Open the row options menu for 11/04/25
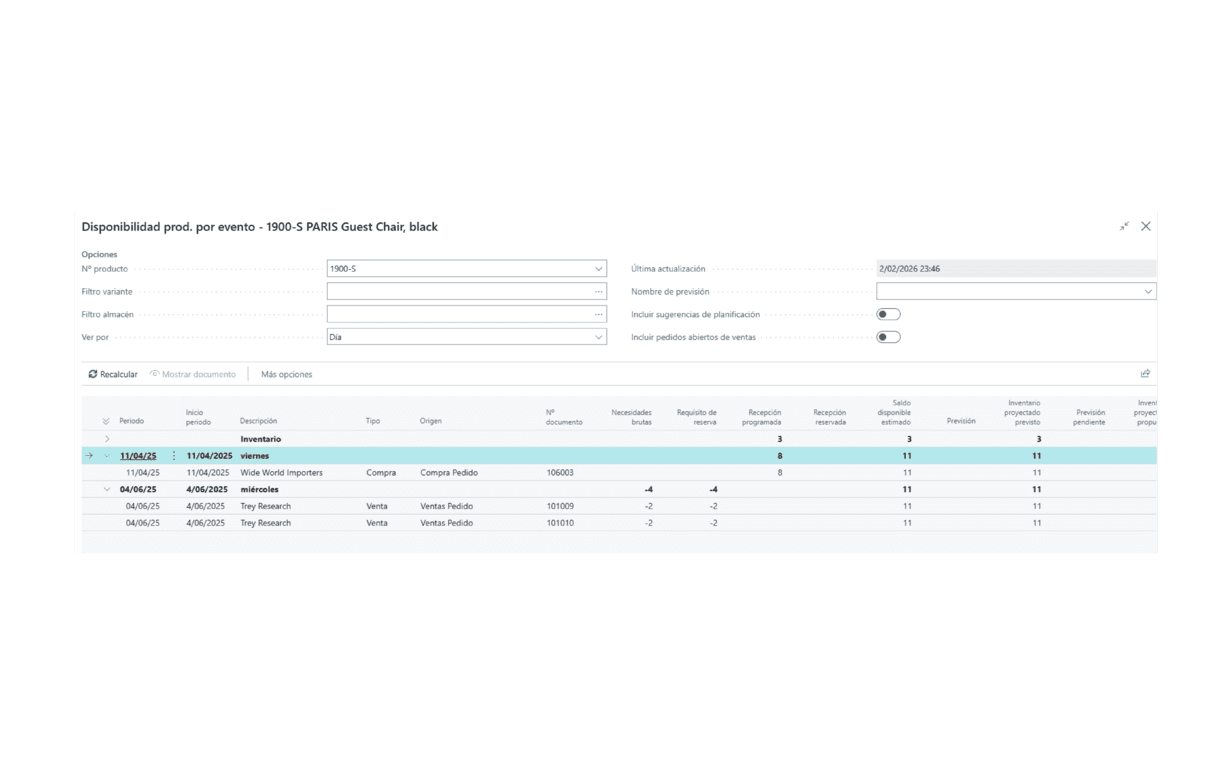1232x764 pixels. [174, 456]
